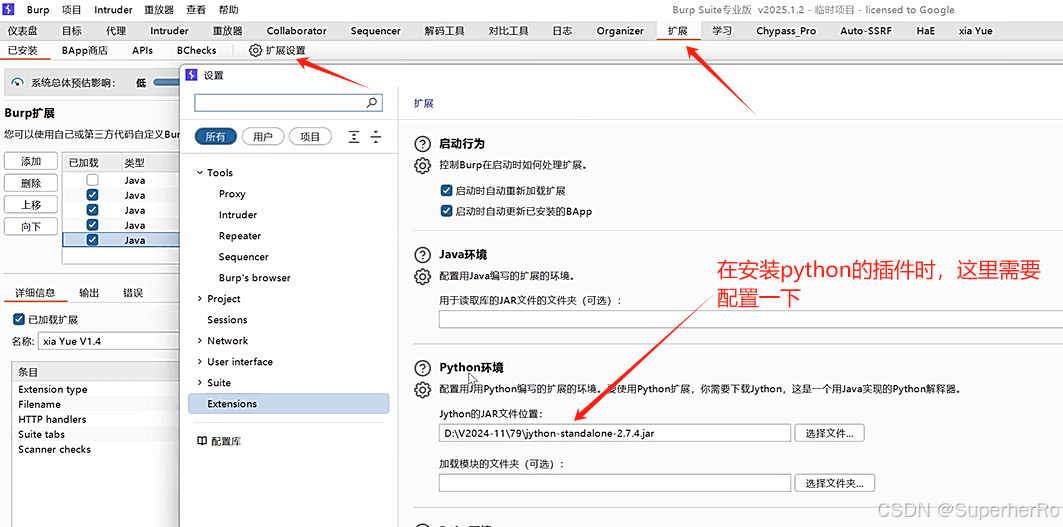Select the 项目 filter pill
The height and width of the screenshot is (527, 1063).
[310, 137]
